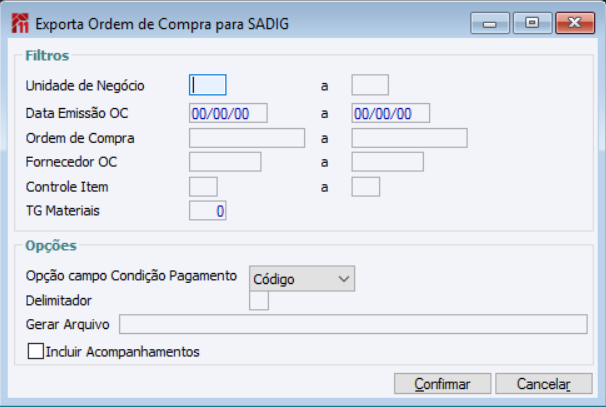
Task: Click the starting Fornecedor OC field
Action: pos(225,162)
